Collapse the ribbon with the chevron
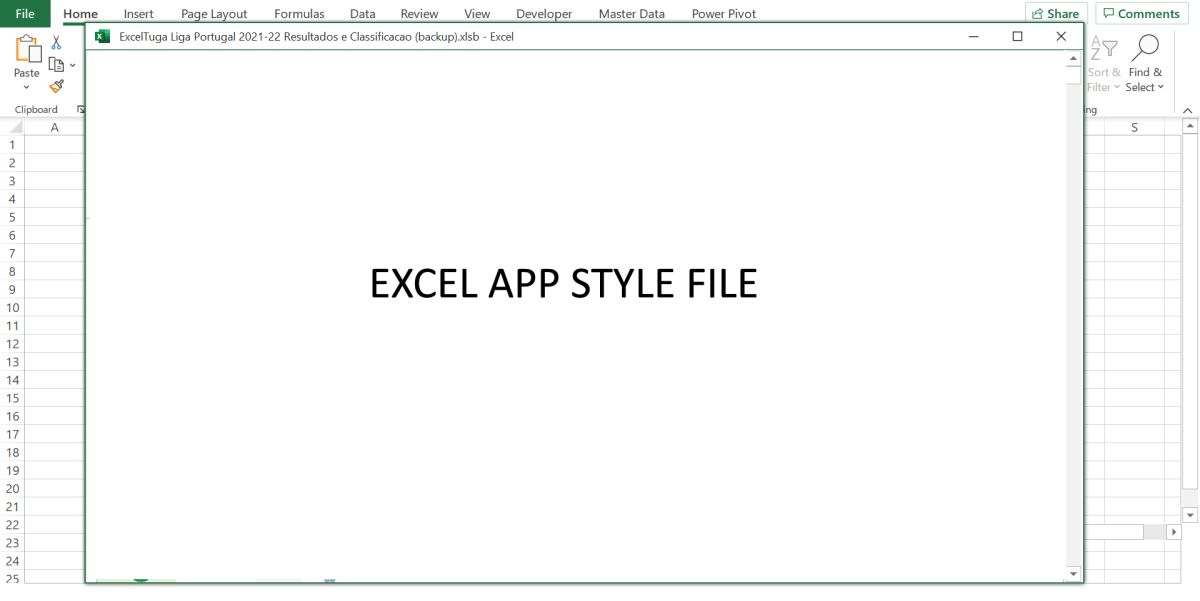The image size is (1200, 601). pos(1188,110)
